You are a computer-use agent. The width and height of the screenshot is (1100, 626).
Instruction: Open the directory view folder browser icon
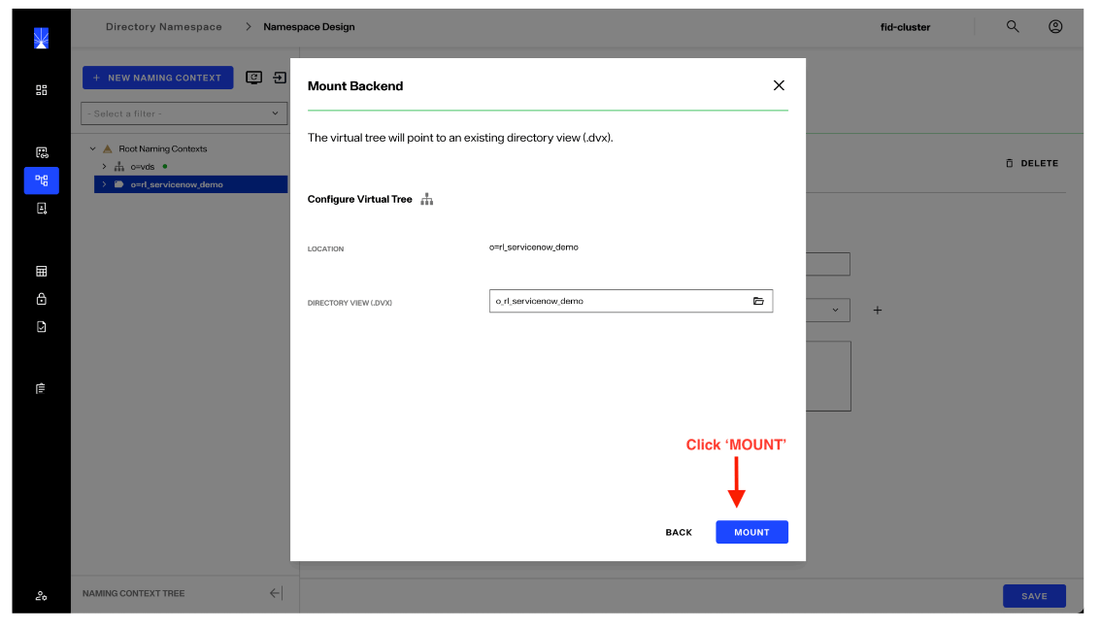coord(758,301)
